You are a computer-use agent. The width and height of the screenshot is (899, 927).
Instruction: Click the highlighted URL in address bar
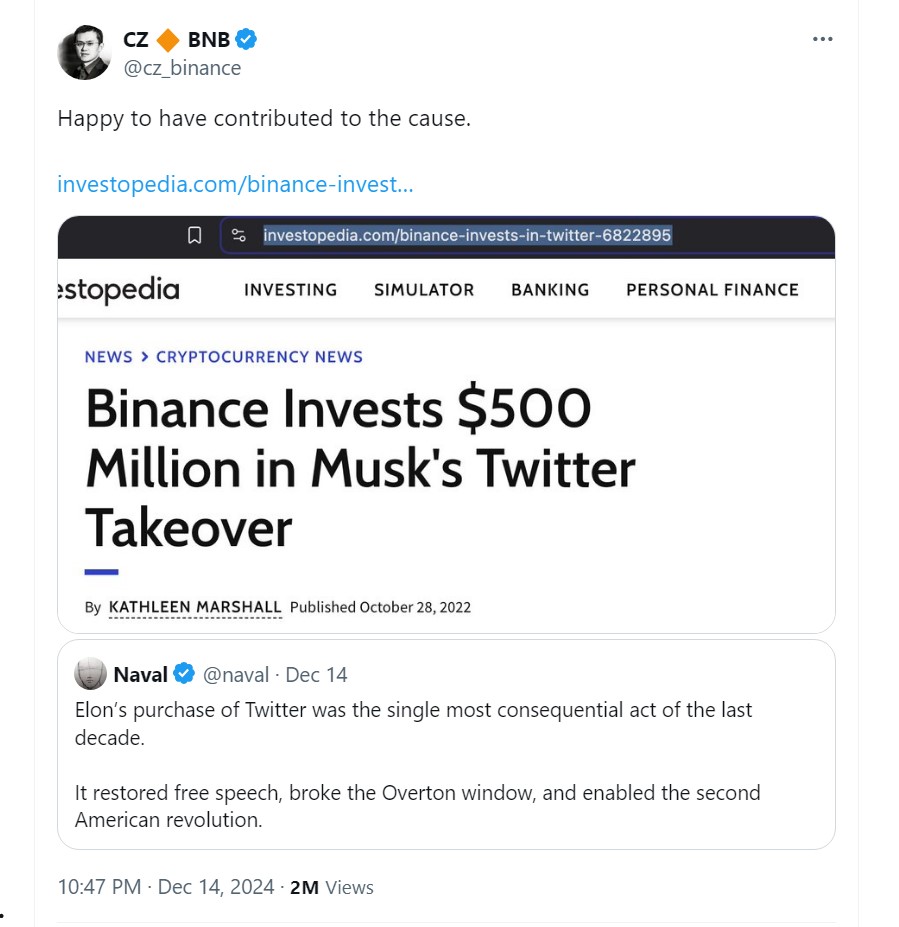tap(467, 236)
